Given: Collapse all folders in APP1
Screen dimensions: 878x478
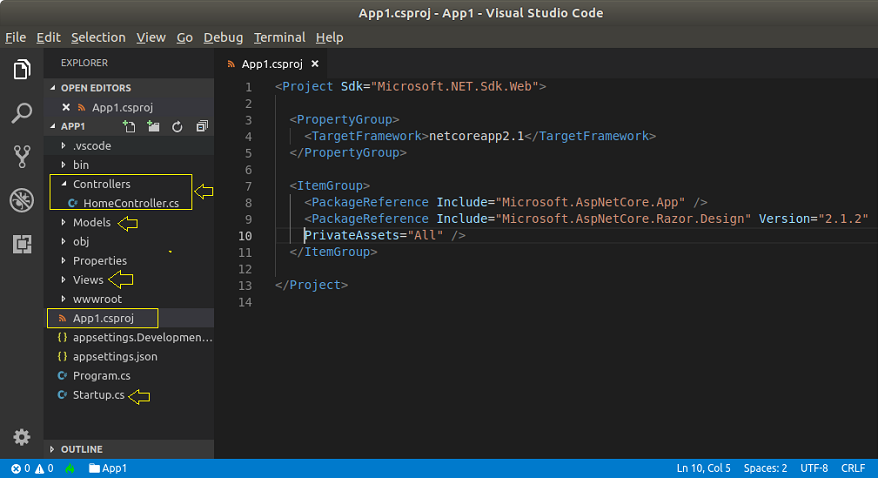Looking at the screenshot, I should click(202, 126).
